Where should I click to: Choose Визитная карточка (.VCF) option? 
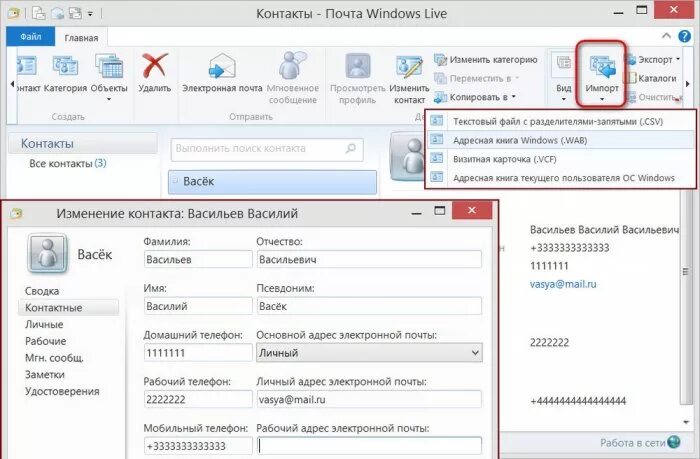click(x=560, y=159)
